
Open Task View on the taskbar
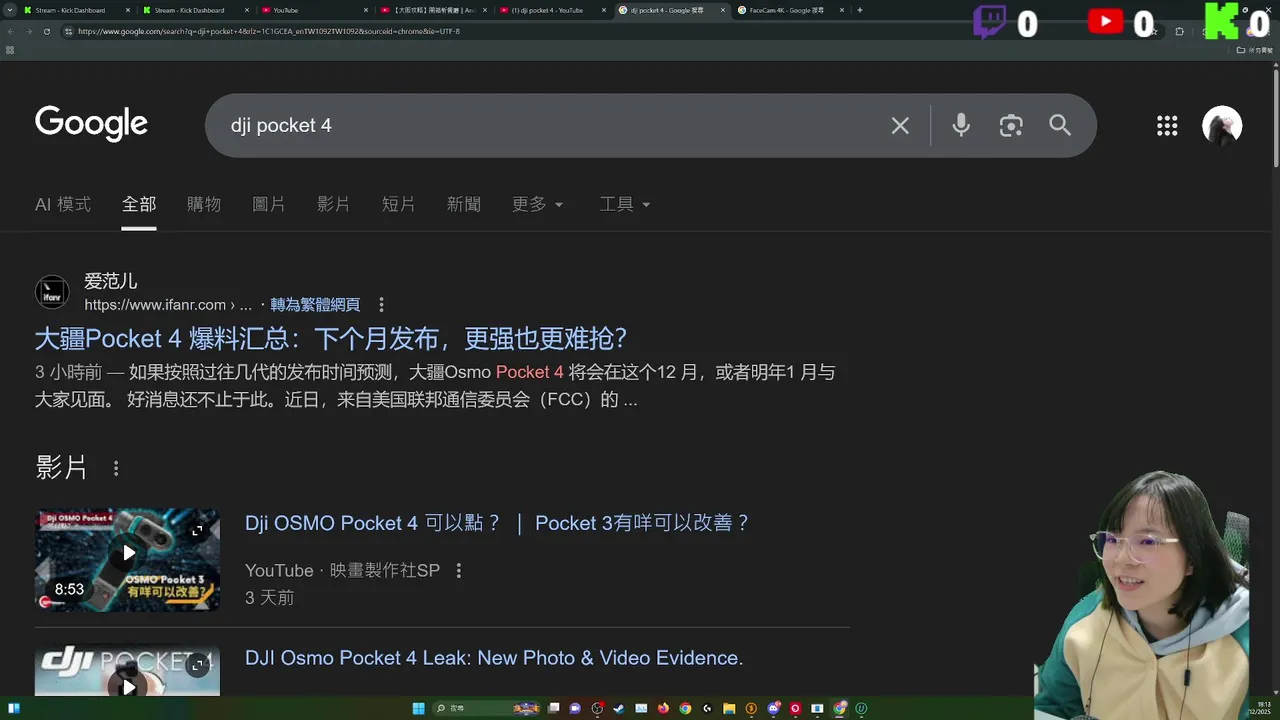coord(553,708)
